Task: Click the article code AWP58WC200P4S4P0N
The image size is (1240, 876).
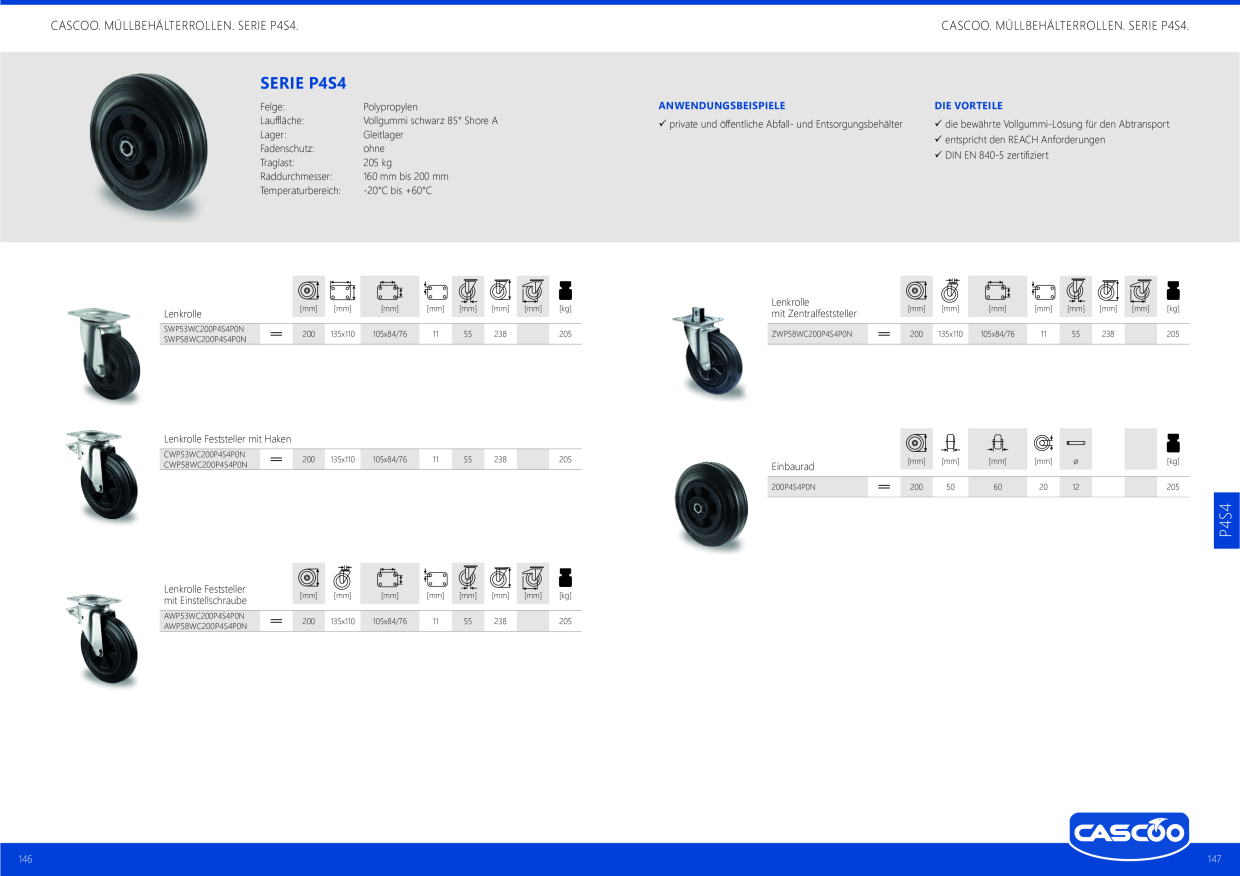Action: tap(205, 626)
